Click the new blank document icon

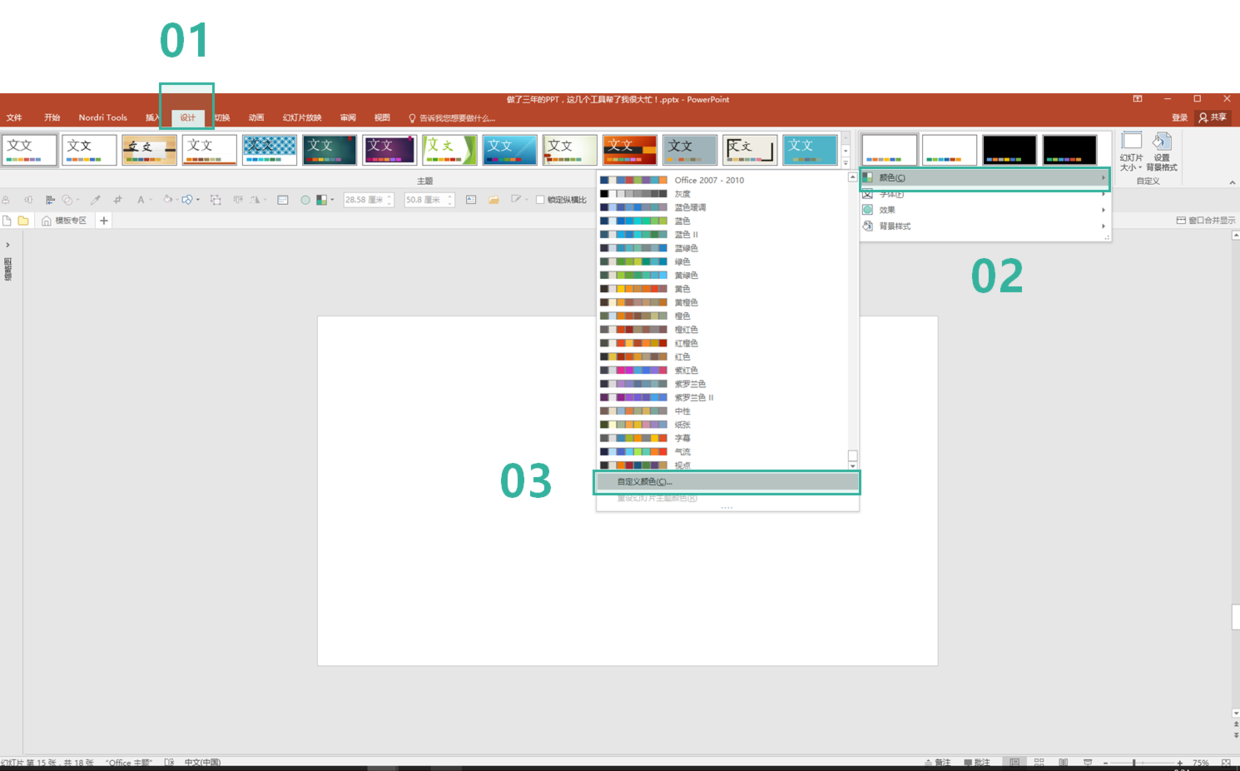click(x=7, y=221)
